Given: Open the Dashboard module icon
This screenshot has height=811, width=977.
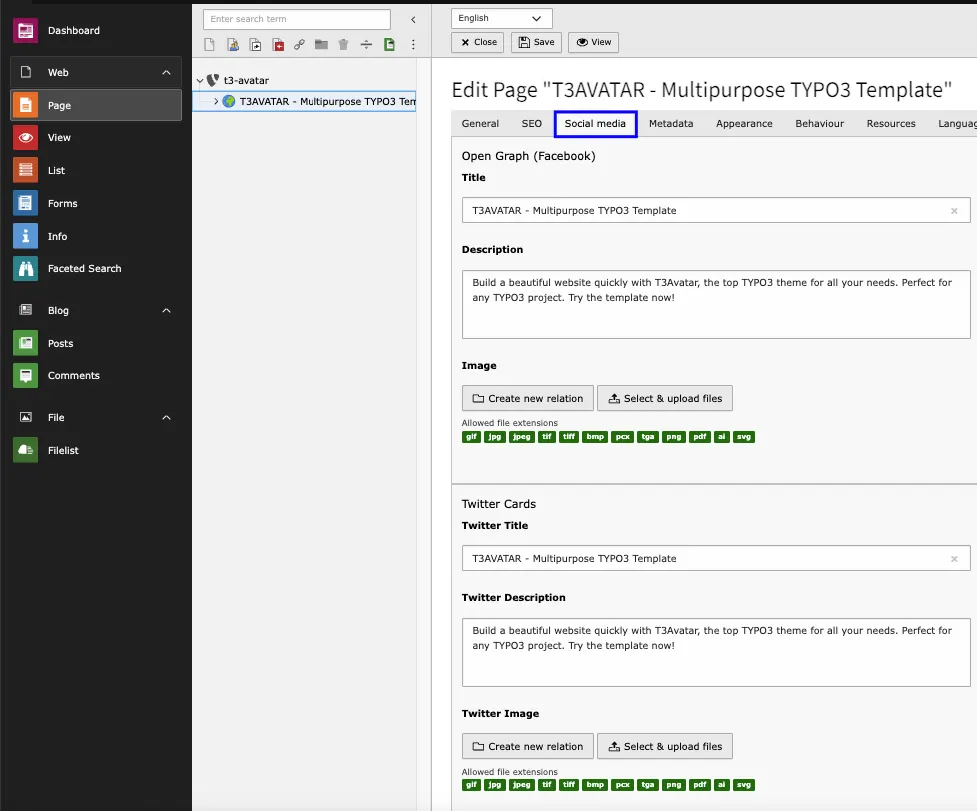Looking at the screenshot, I should 26,31.
